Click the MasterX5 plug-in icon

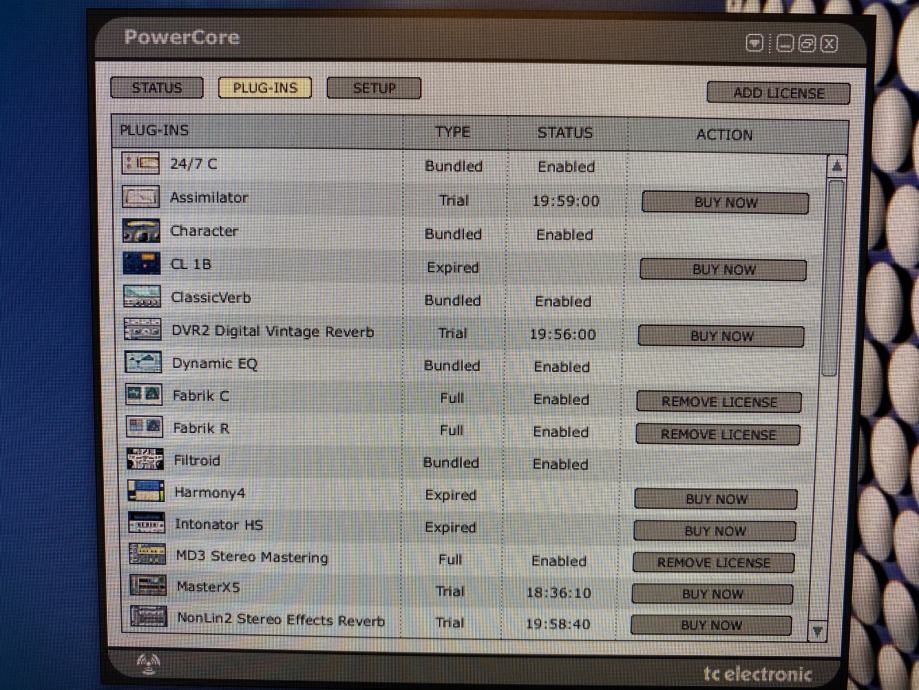[x=148, y=586]
